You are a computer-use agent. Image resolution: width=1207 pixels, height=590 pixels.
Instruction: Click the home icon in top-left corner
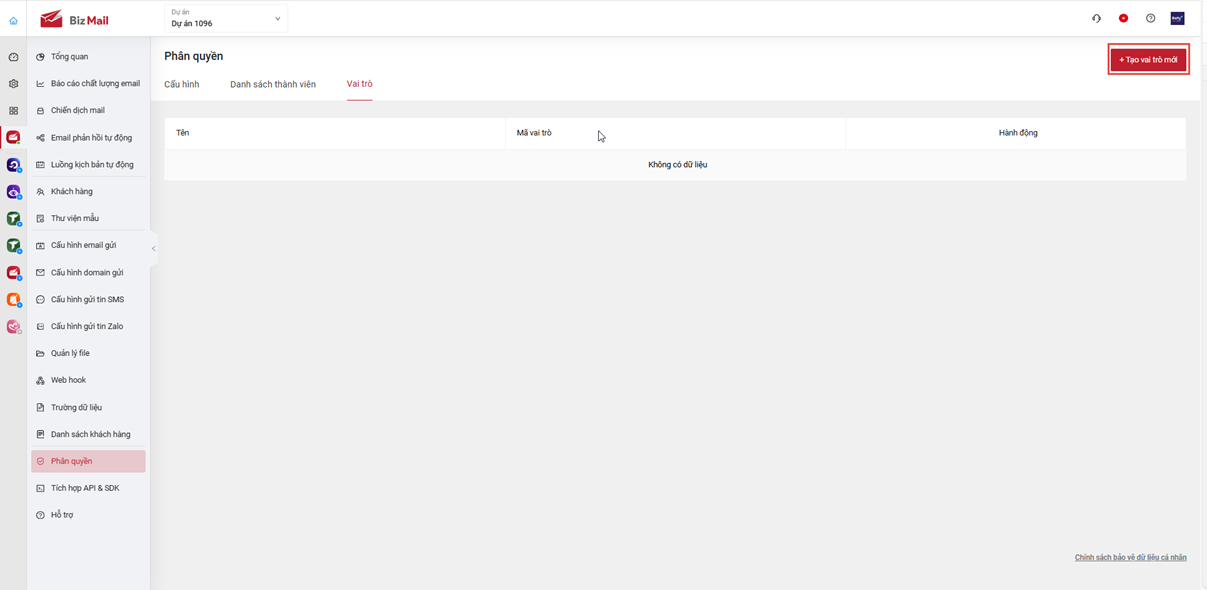(13, 20)
